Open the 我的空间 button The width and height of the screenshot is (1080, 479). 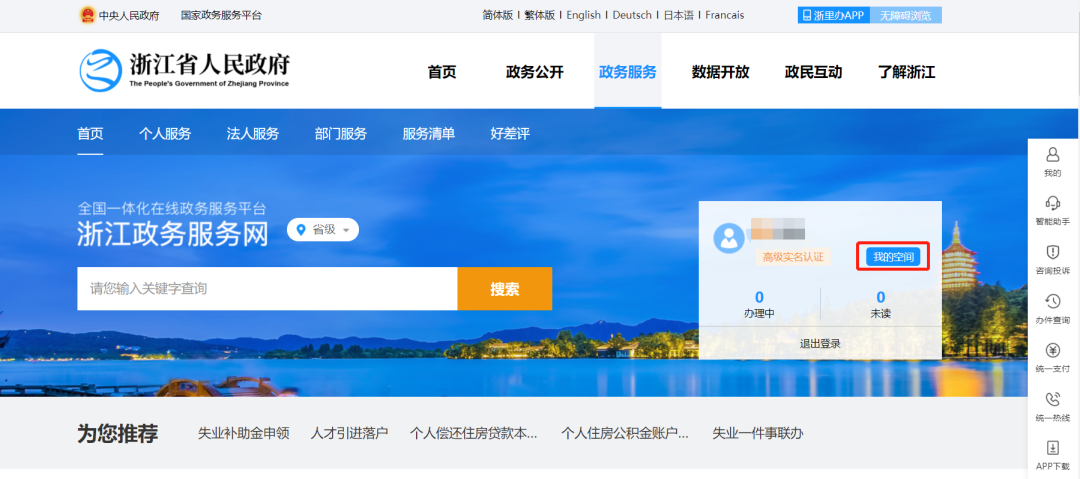893,257
